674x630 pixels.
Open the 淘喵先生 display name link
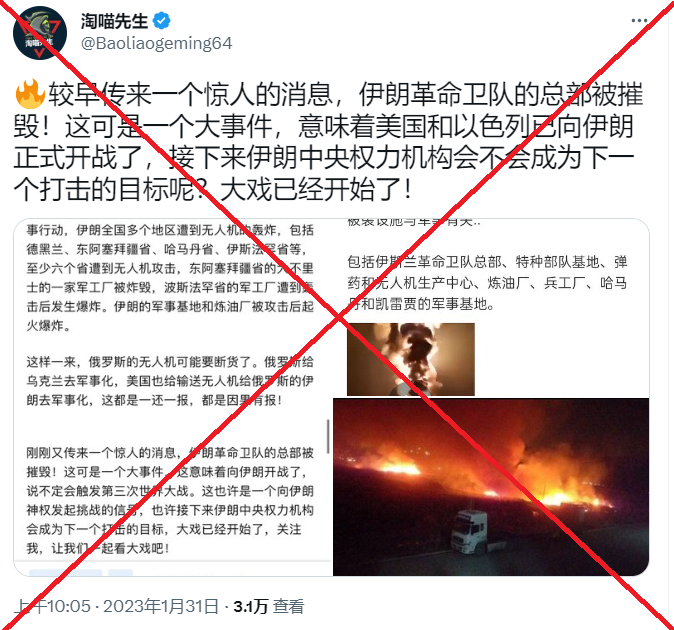[114, 21]
